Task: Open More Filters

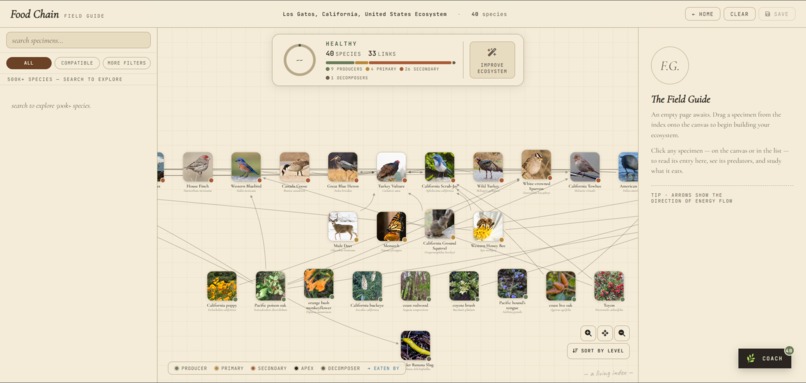Action: [x=126, y=63]
